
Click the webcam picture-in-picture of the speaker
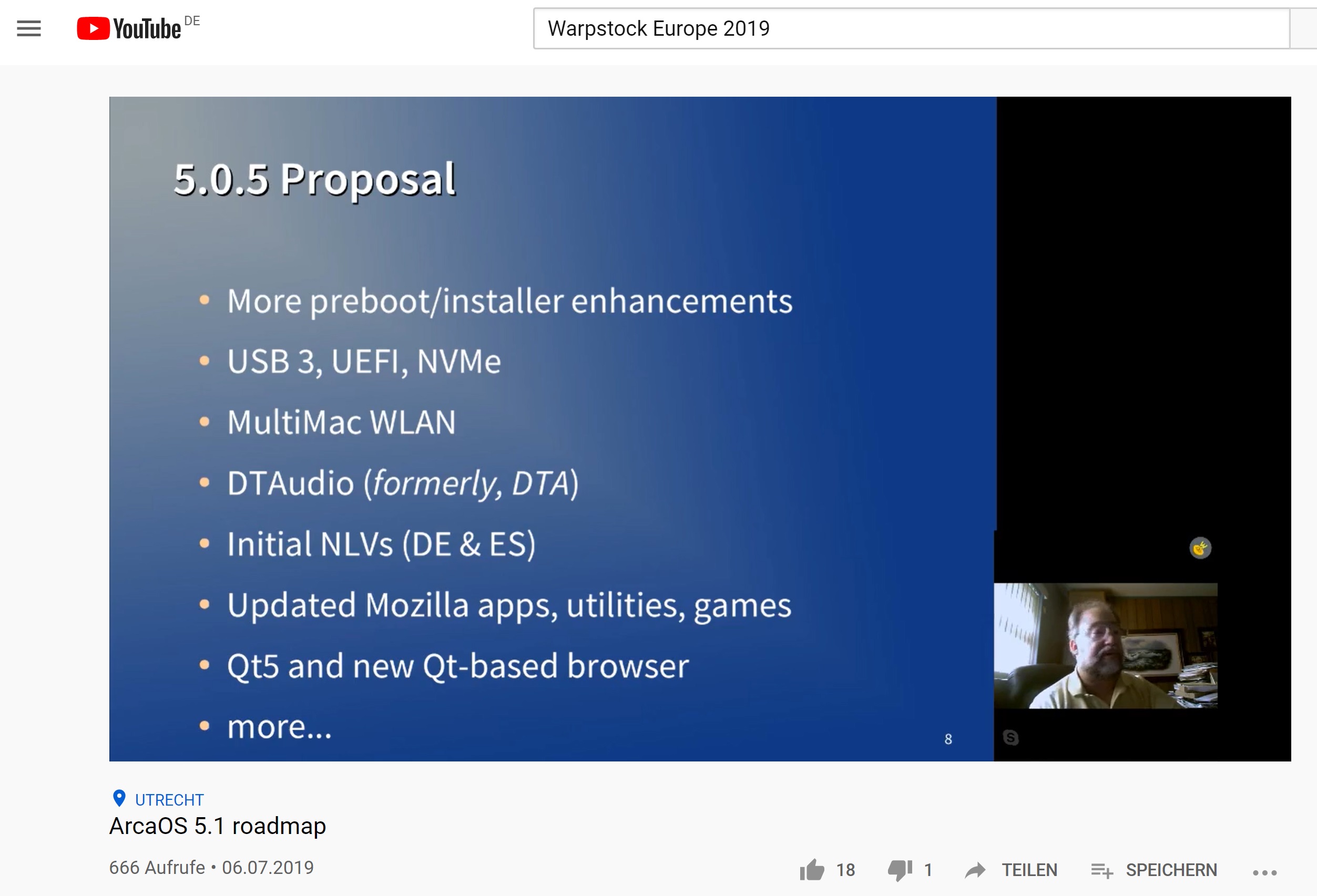coord(1106,646)
